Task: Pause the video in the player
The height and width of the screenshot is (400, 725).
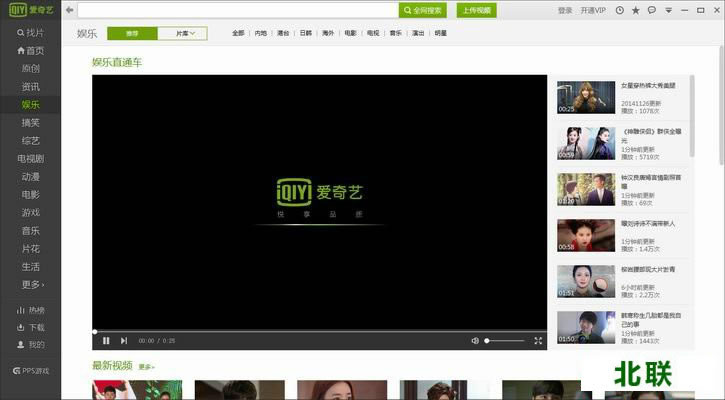Action: [x=106, y=340]
